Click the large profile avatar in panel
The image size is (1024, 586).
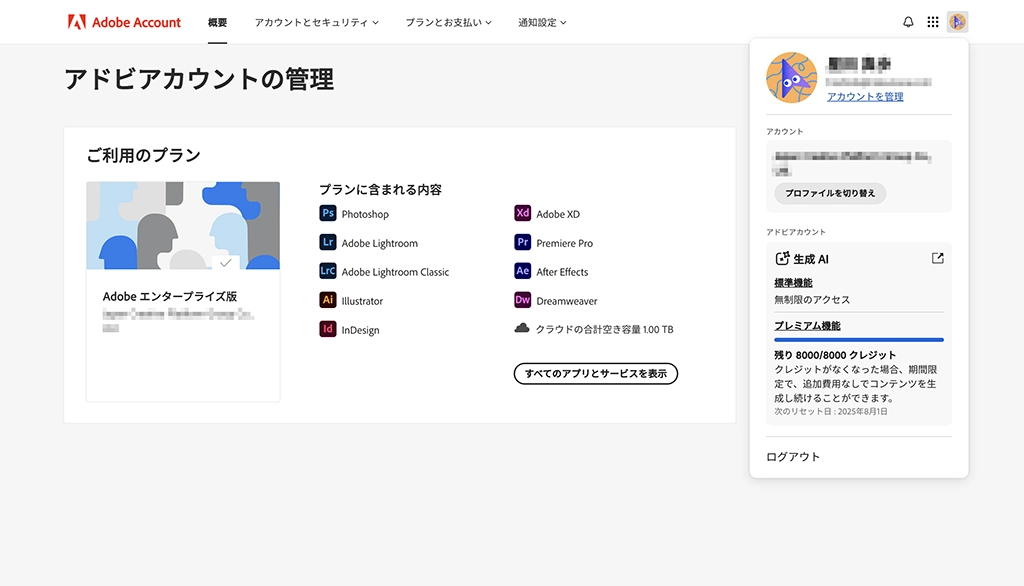(792, 78)
